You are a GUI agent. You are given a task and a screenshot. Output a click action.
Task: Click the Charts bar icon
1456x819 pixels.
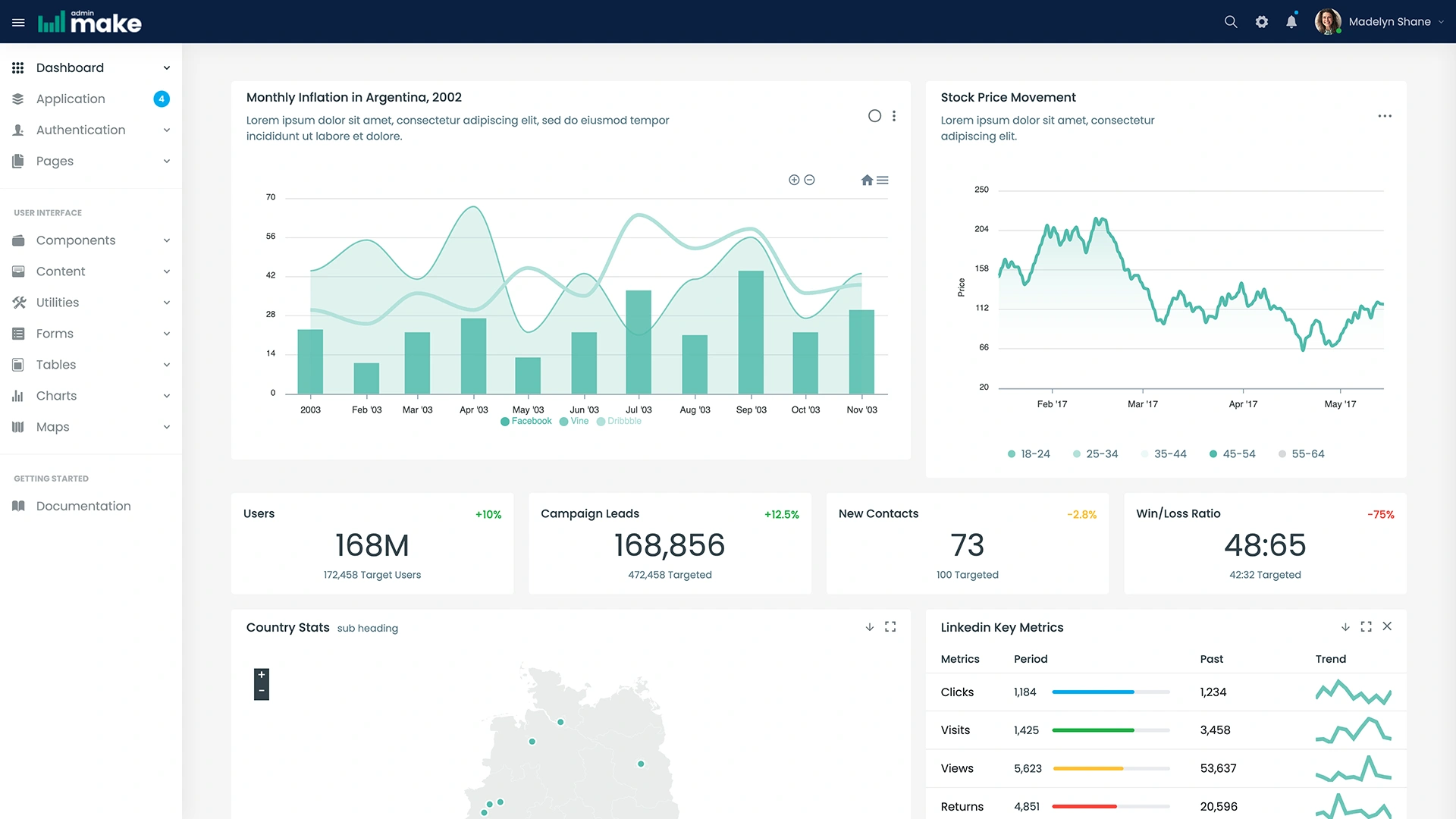click(x=18, y=396)
